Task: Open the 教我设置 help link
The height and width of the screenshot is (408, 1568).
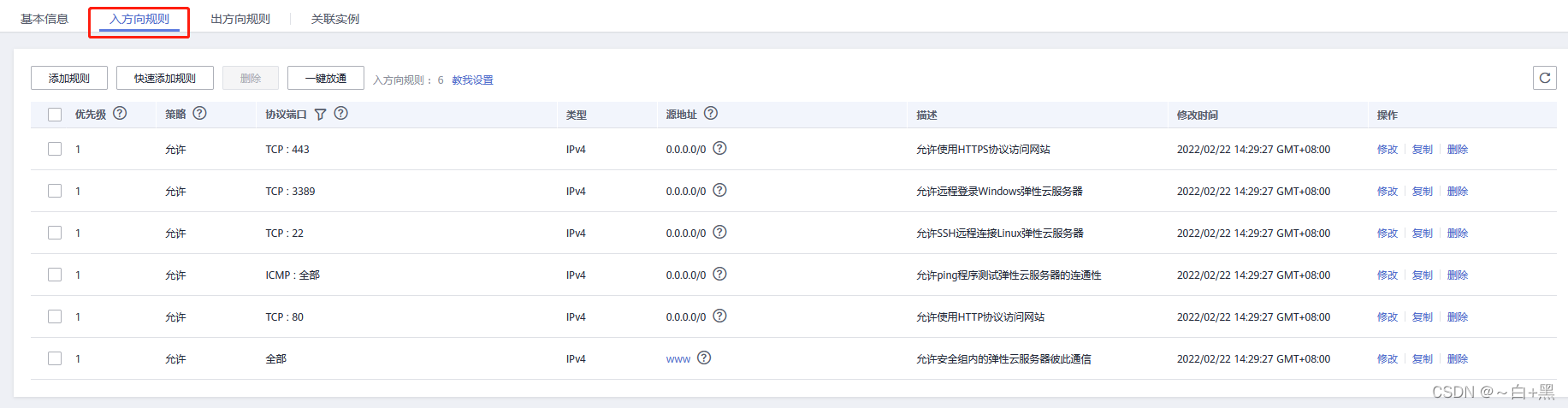Action: pyautogui.click(x=472, y=80)
